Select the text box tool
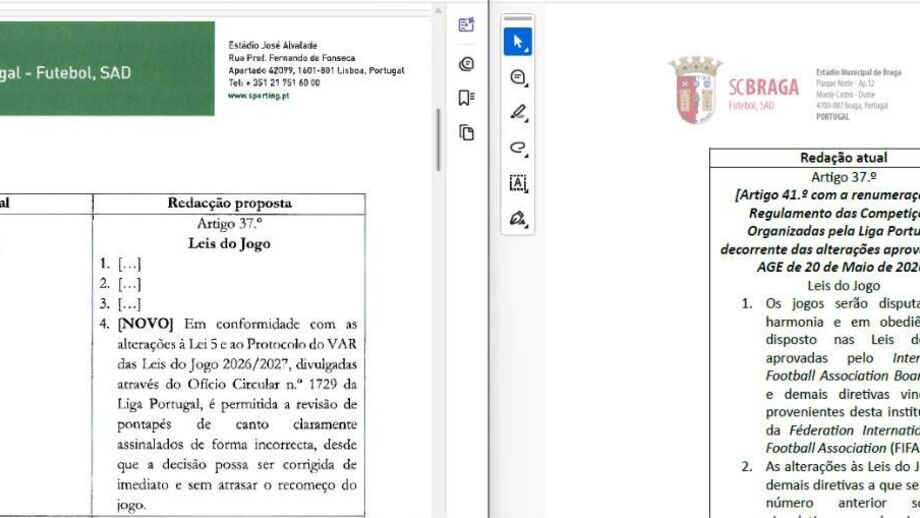Image resolution: width=920 pixels, height=518 pixels. (518, 184)
